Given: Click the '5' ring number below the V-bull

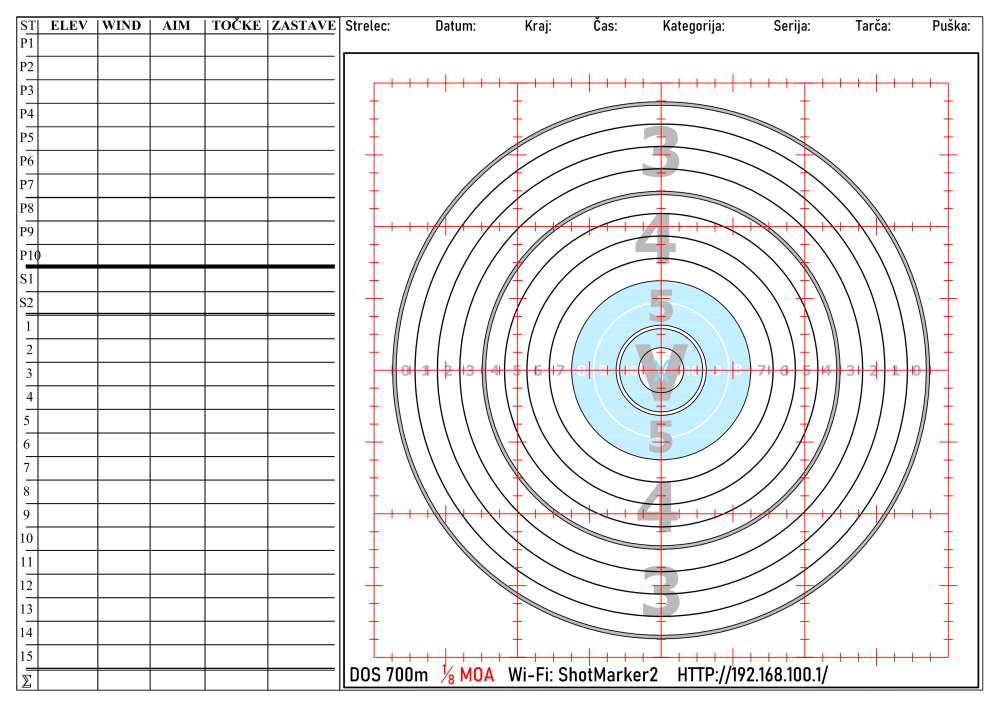Looking at the screenshot, I should 659,437.
